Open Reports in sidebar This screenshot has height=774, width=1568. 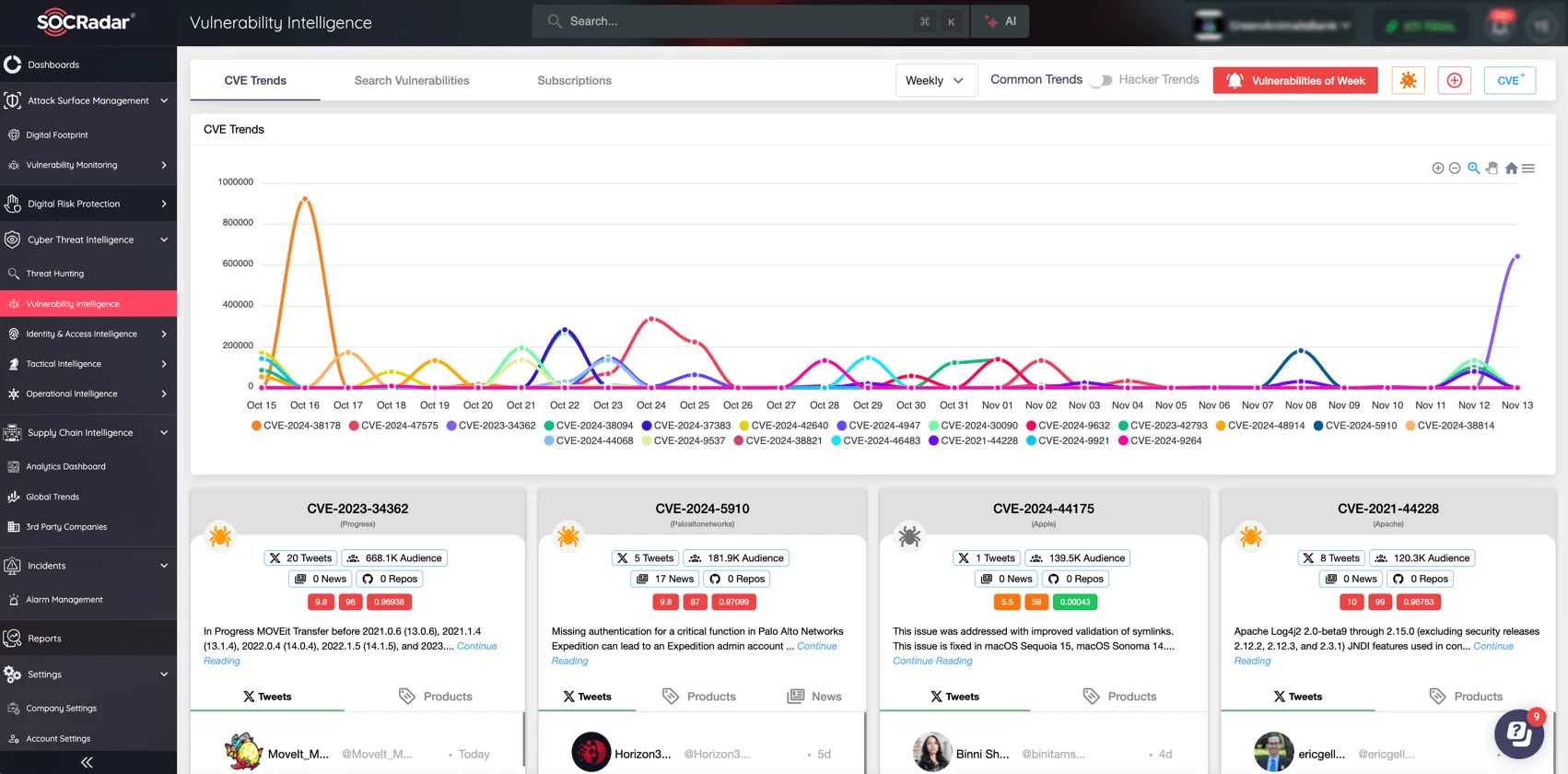tap(88, 639)
